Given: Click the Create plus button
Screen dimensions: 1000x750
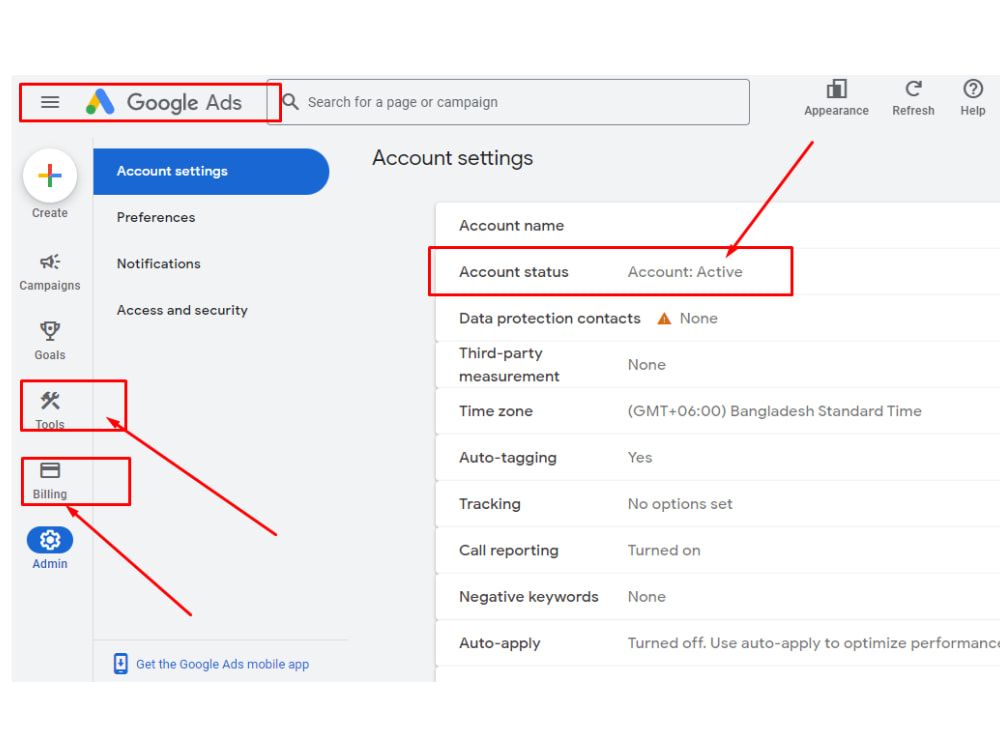Looking at the screenshot, I should click(x=50, y=175).
